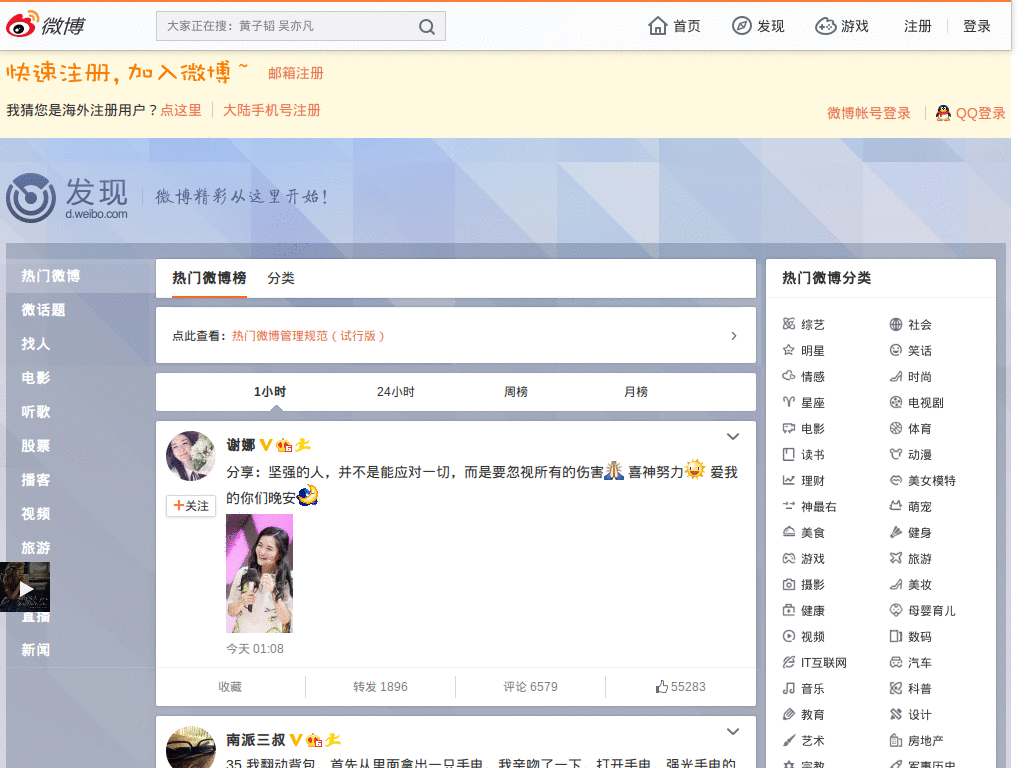Image resolution: width=1024 pixels, height=768 pixels.
Task: Click the 邮箱注册 link
Action: pyautogui.click(x=296, y=73)
